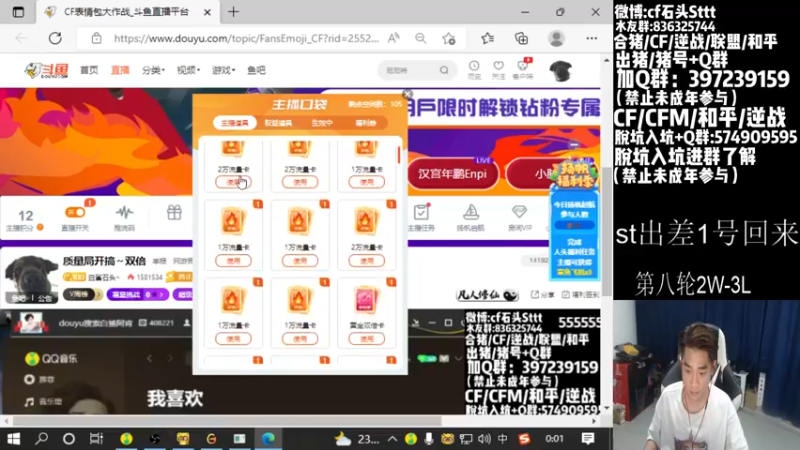800x450 pixels.
Task: Open Task View on taskbar
Action: 96,438
